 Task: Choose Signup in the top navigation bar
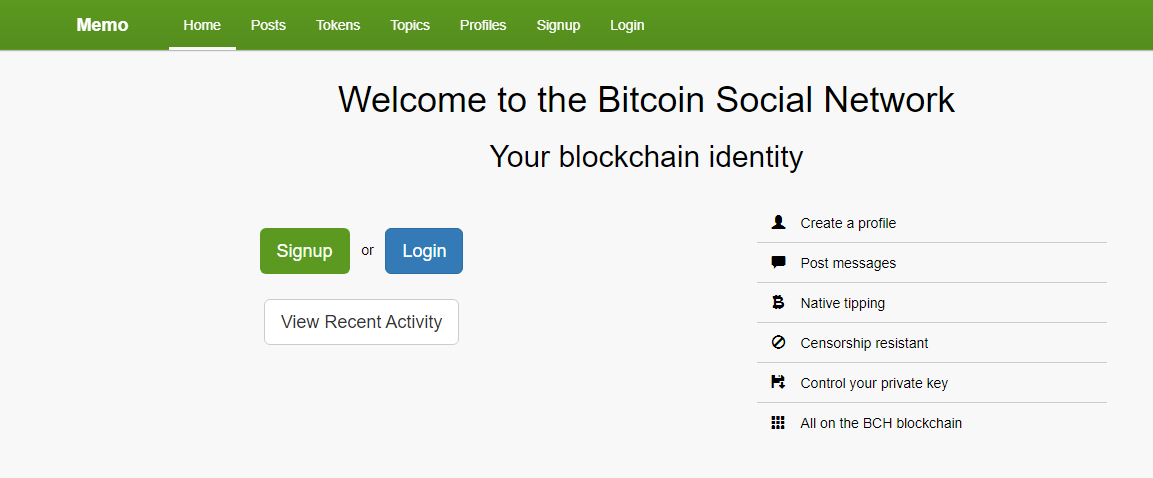pos(558,25)
